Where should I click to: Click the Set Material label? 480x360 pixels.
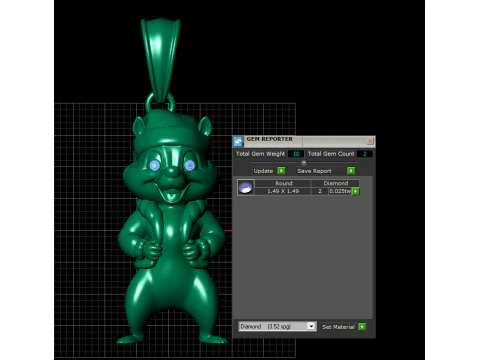pyautogui.click(x=338, y=327)
